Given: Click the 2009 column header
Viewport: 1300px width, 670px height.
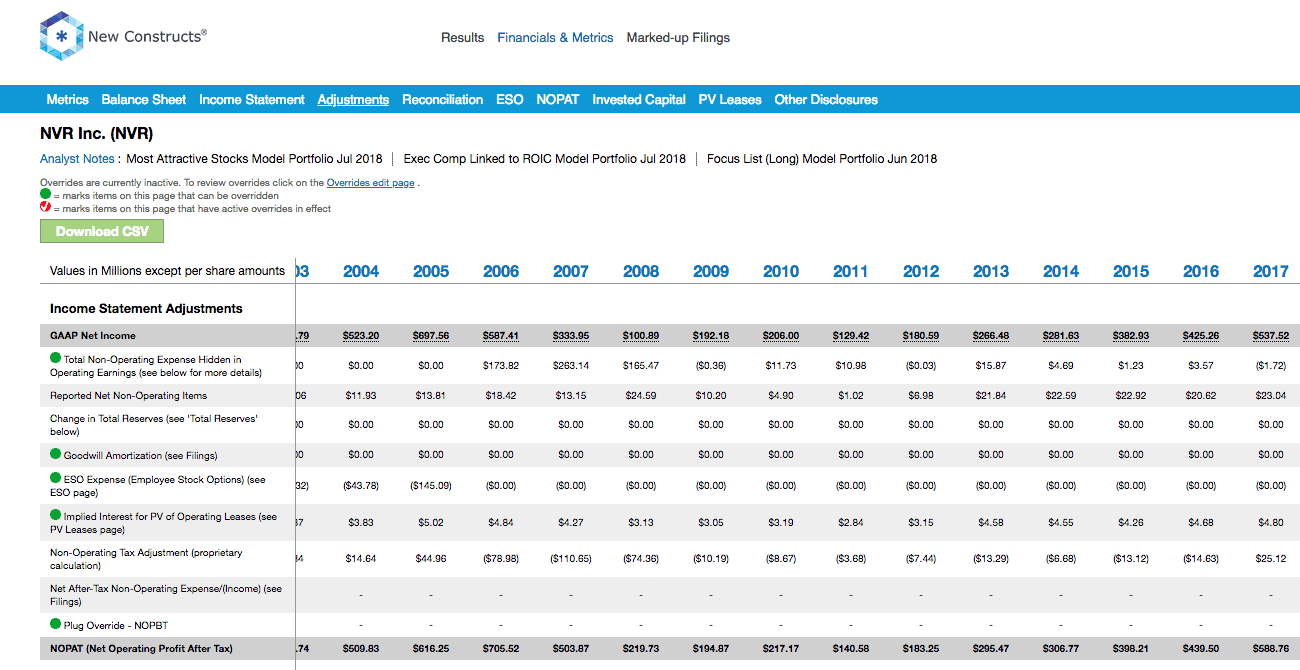Looking at the screenshot, I should [711, 271].
